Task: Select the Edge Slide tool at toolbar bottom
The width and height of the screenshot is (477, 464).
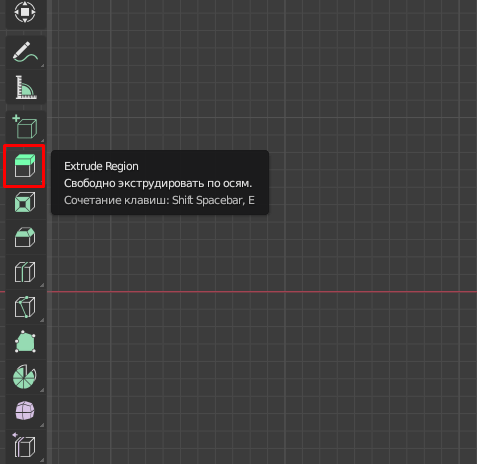Action: (25, 446)
